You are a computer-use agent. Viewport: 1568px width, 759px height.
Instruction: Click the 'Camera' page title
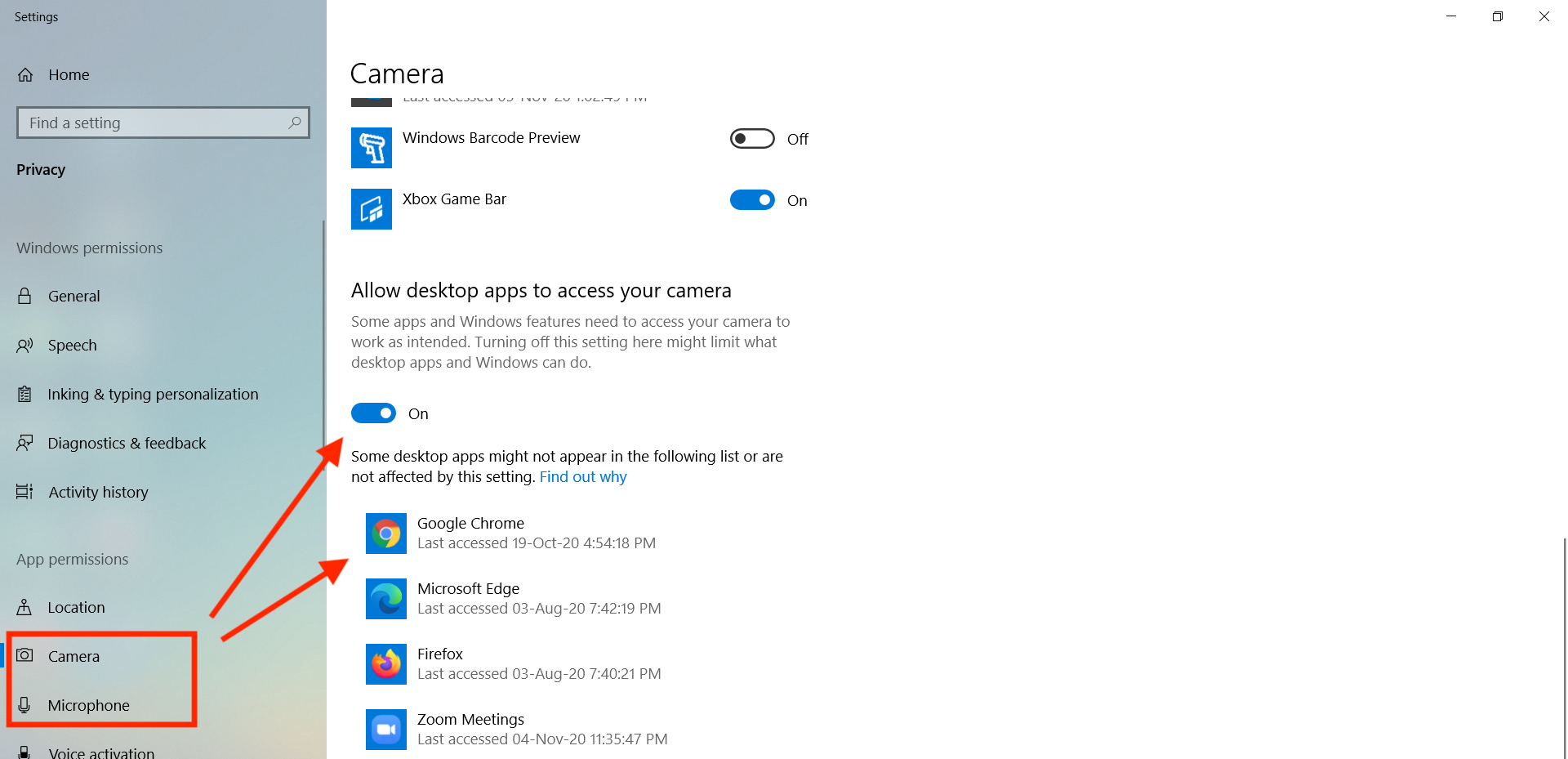pos(397,74)
